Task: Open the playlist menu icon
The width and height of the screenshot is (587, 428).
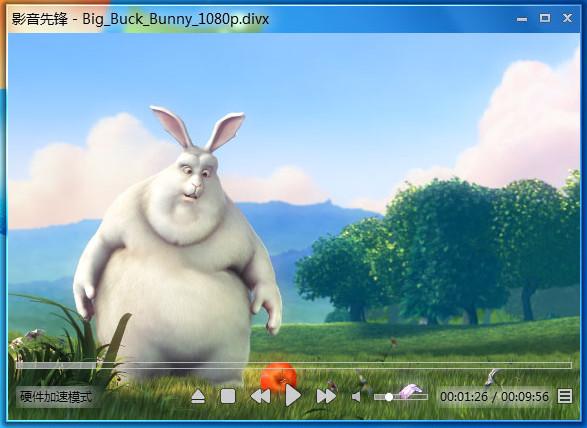Action: coord(565,396)
